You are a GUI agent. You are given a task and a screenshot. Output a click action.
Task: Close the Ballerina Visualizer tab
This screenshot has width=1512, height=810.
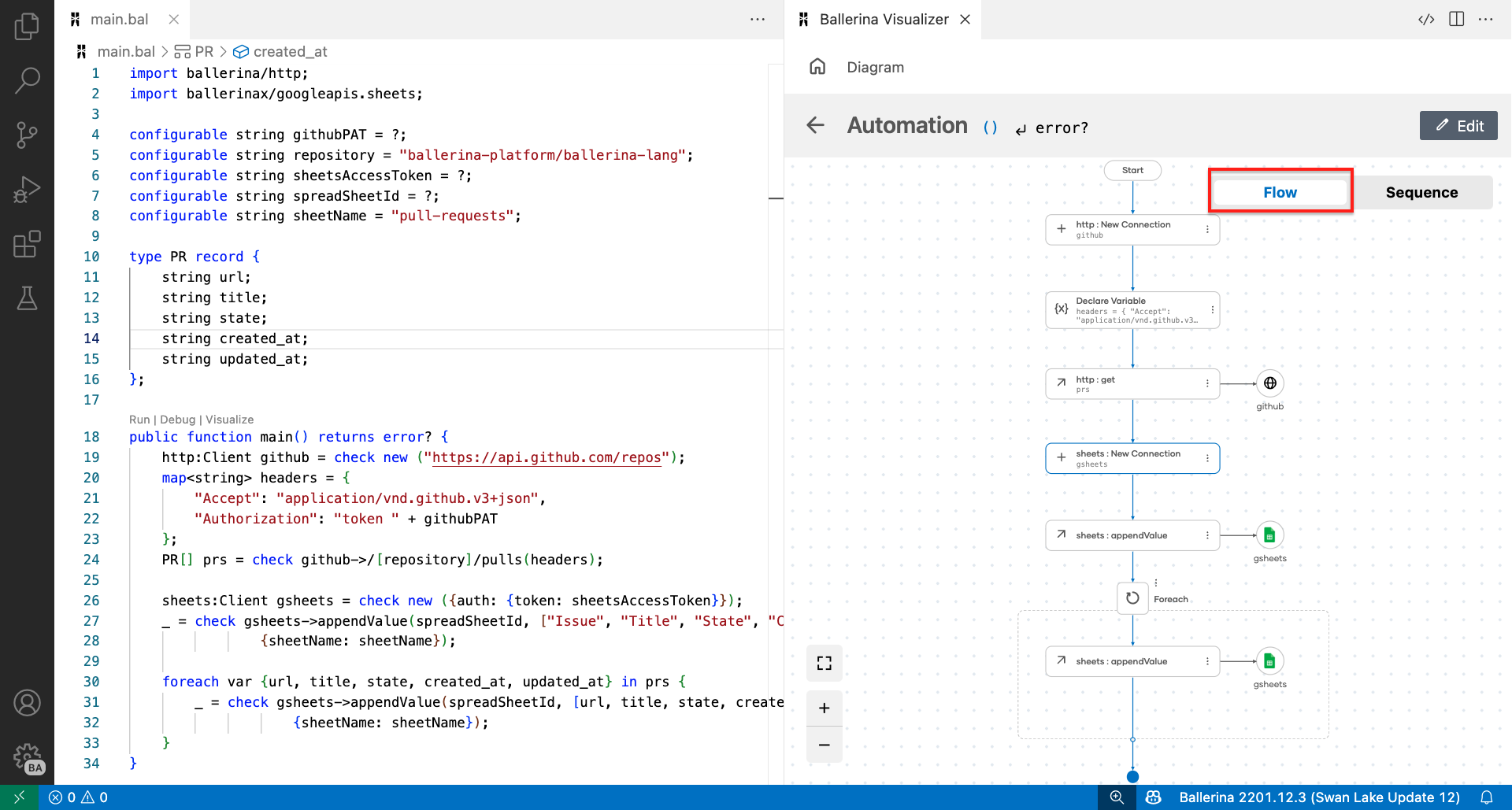[x=965, y=19]
